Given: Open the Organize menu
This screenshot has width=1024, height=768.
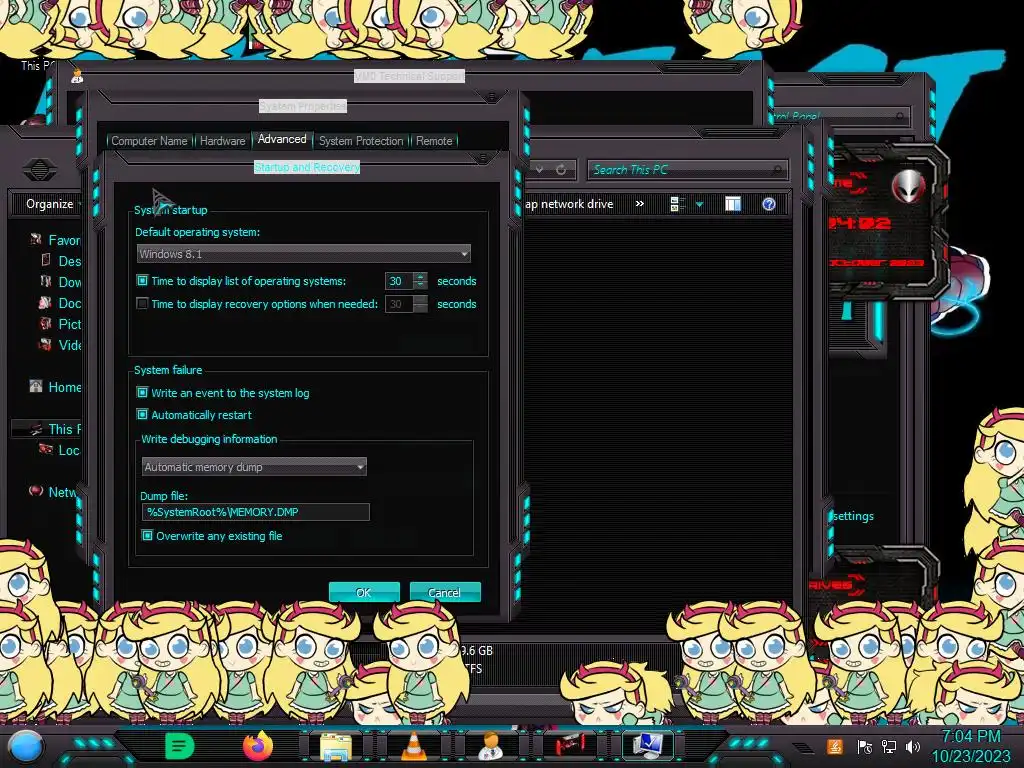Looking at the screenshot, I should coord(51,204).
